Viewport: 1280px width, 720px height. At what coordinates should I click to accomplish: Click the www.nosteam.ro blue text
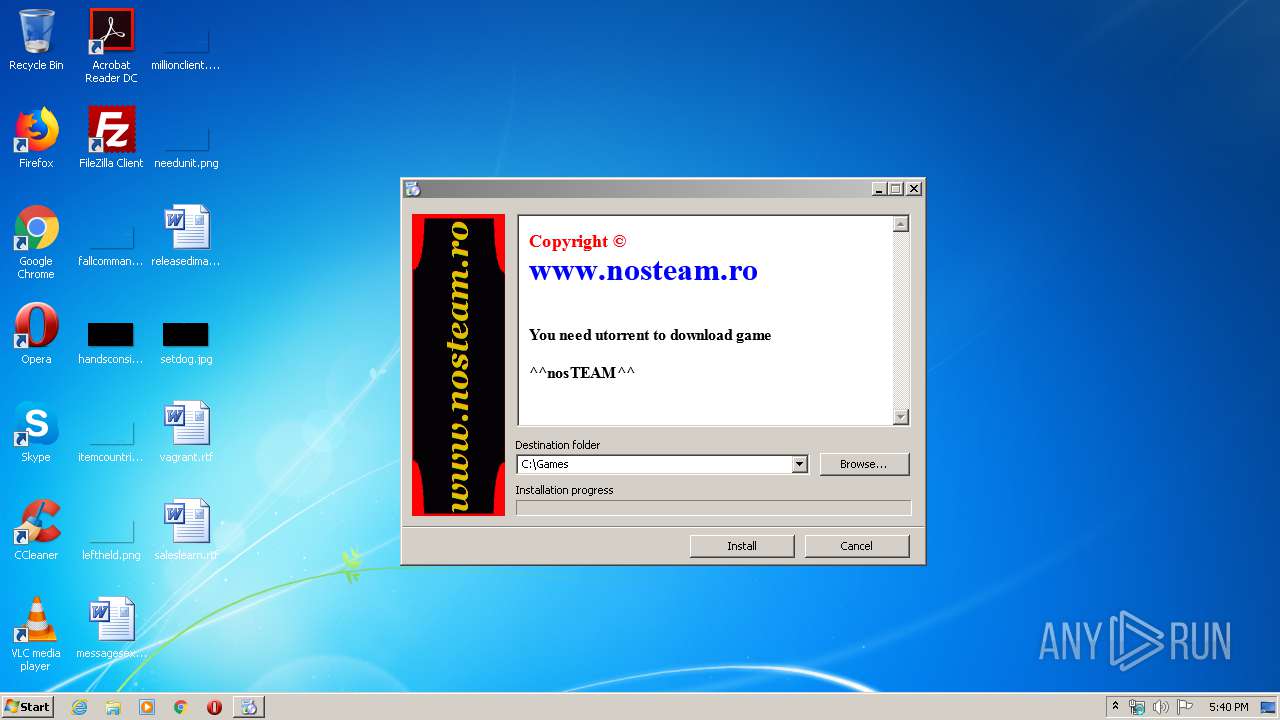point(643,271)
